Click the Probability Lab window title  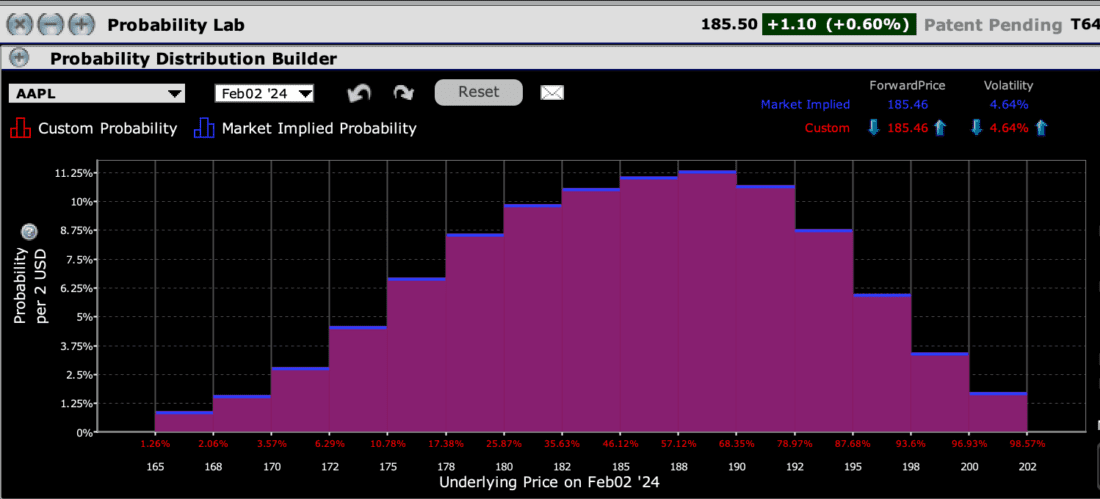click(x=176, y=25)
